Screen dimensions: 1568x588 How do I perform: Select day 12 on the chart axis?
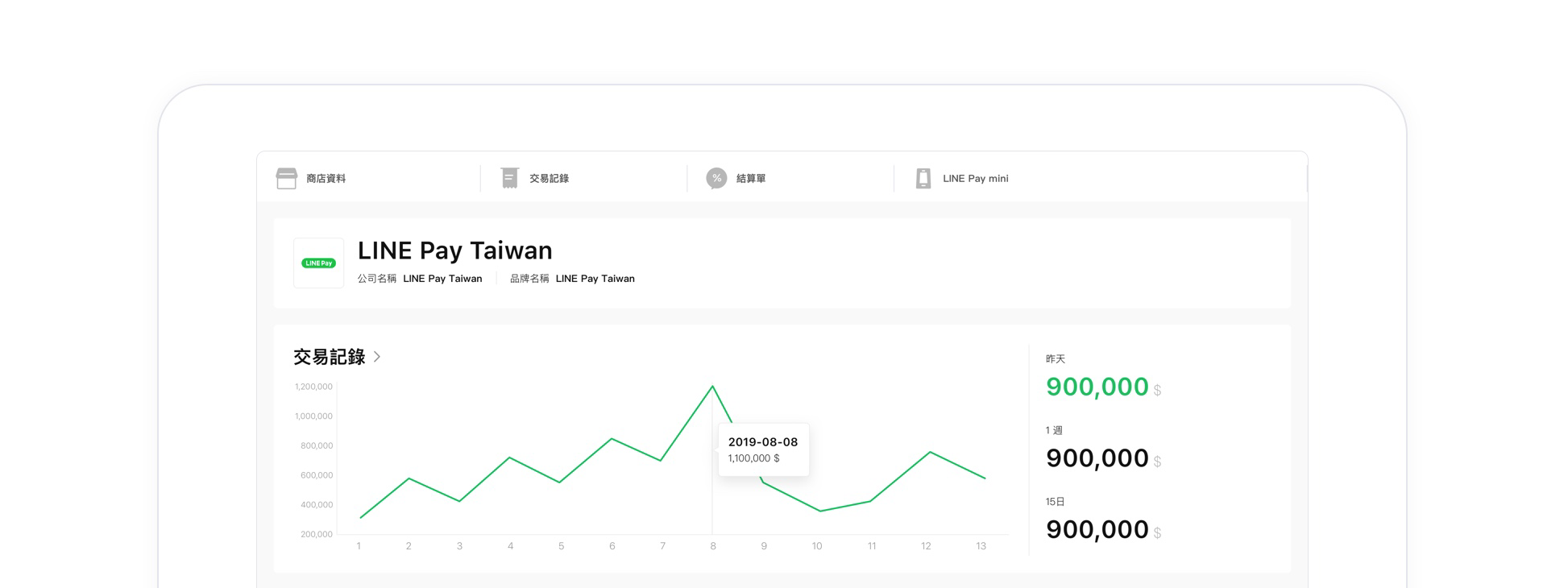click(x=926, y=546)
